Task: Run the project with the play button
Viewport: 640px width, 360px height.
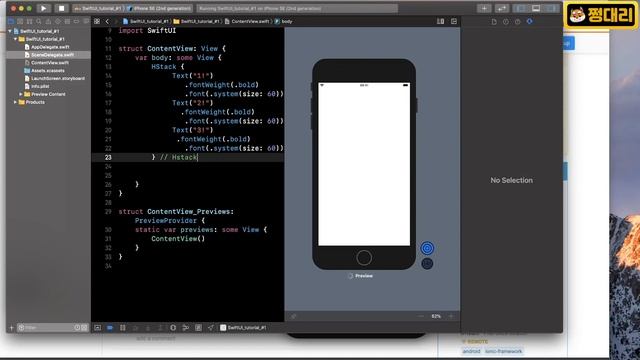Action: (x=44, y=8)
